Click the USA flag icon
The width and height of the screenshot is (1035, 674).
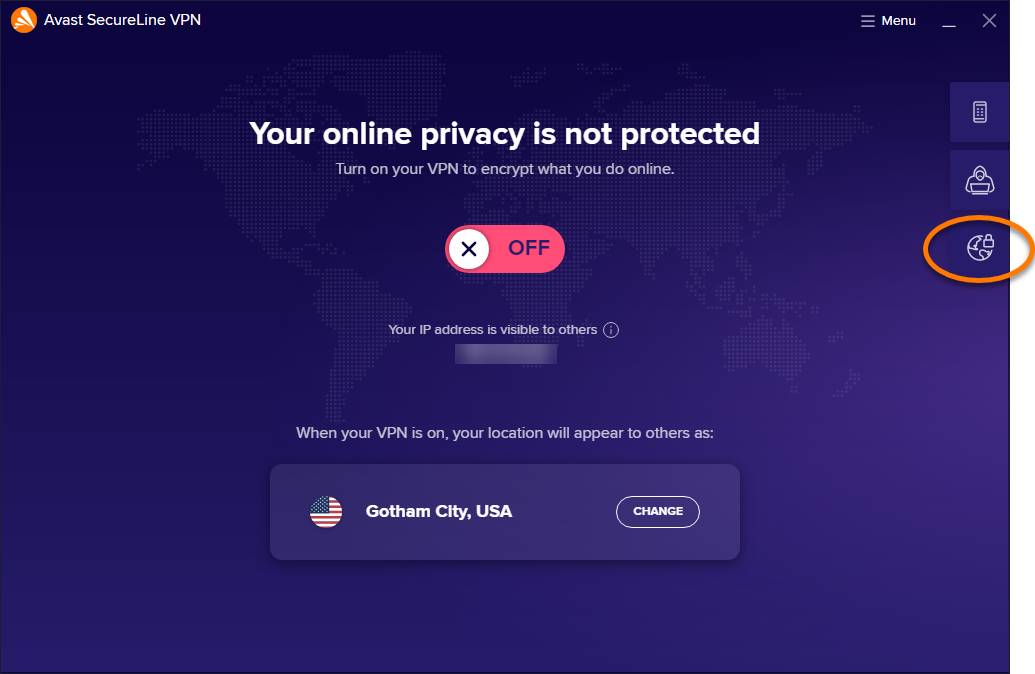326,512
